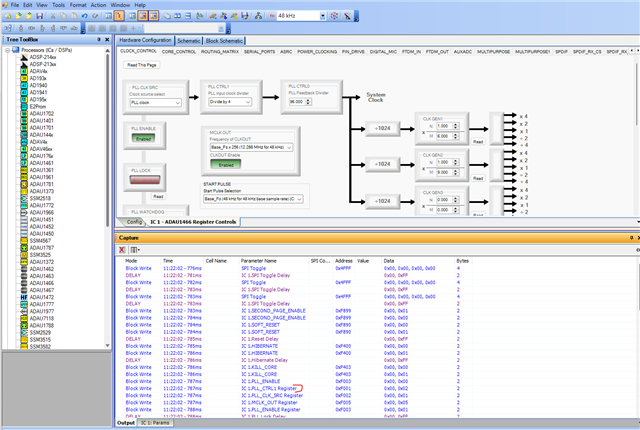
Task: Click the network hierarchy toolbar icon
Action: click(x=258, y=16)
